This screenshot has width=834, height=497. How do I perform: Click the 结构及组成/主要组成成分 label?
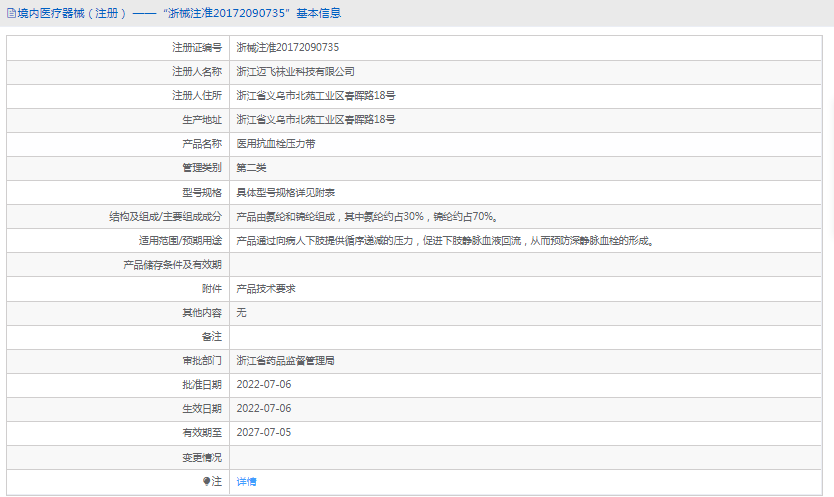click(165, 217)
